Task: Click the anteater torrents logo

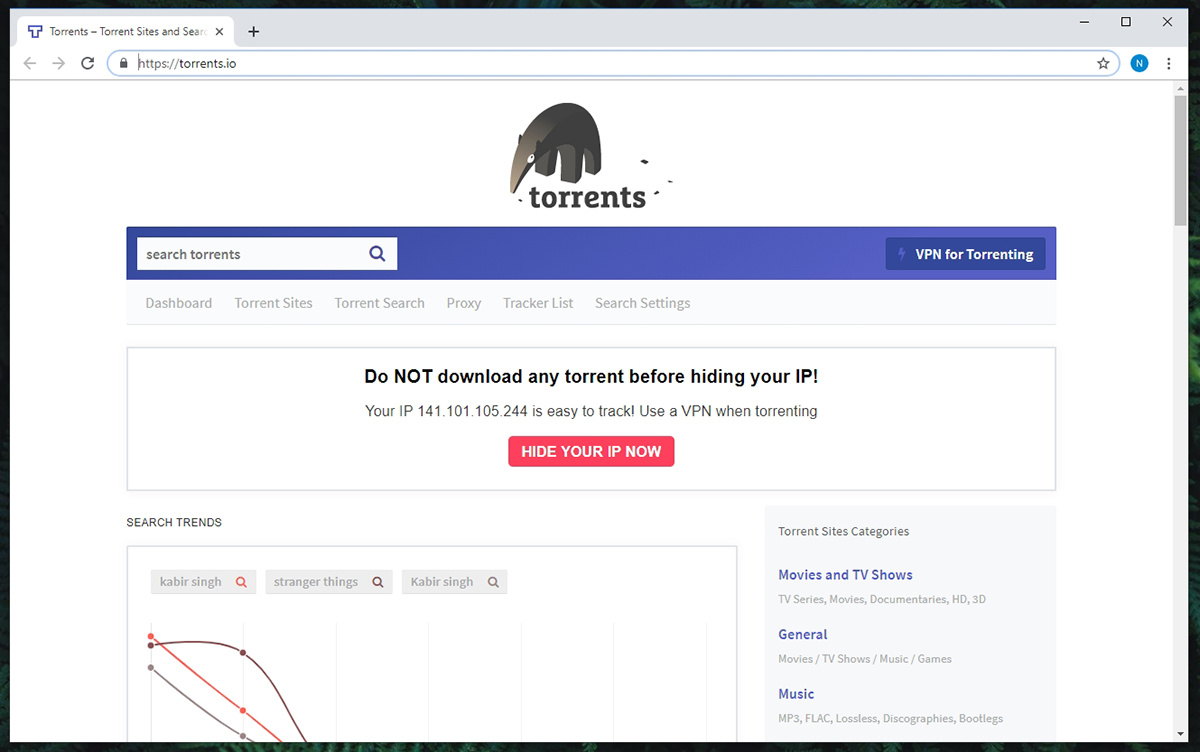Action: 591,156
